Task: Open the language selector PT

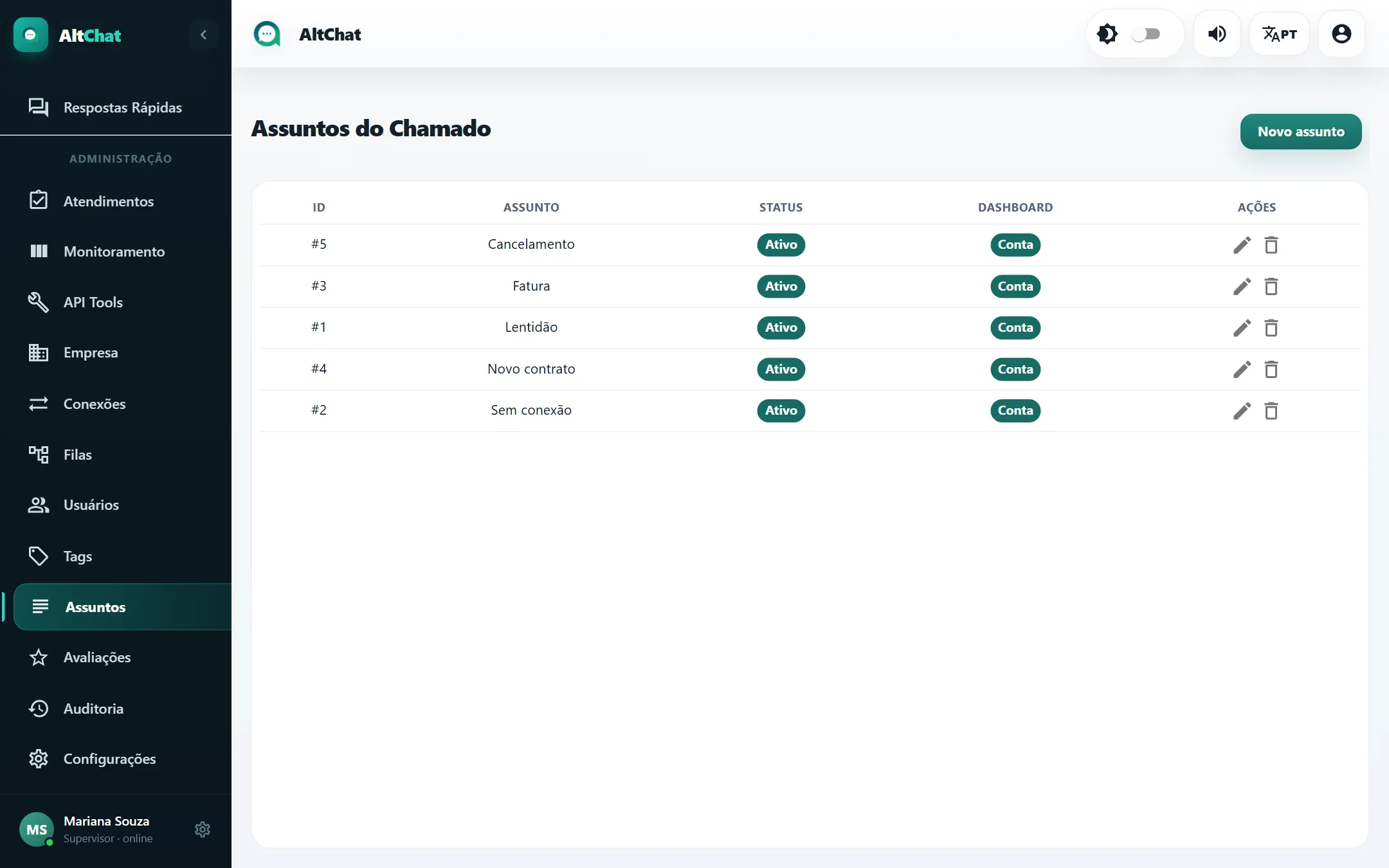Action: tap(1279, 34)
